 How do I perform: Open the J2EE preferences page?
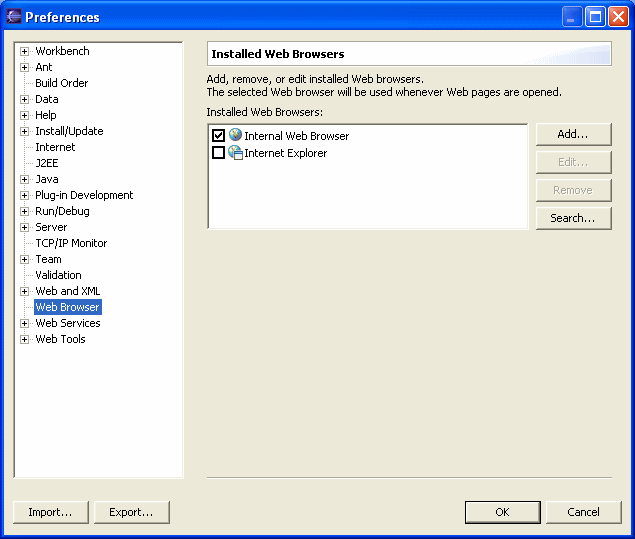tap(47, 163)
